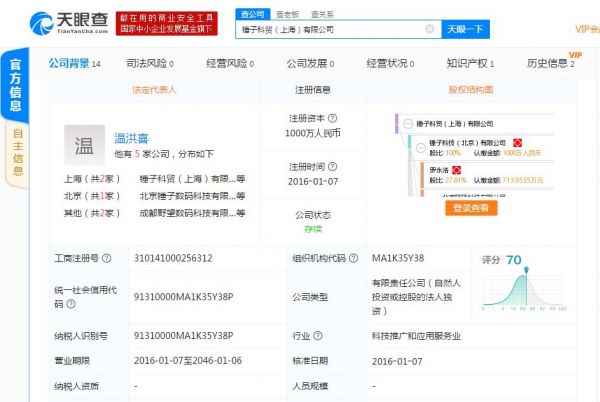Open help icon next to 组织机构代码
The image size is (600, 402).
[x=354, y=258]
